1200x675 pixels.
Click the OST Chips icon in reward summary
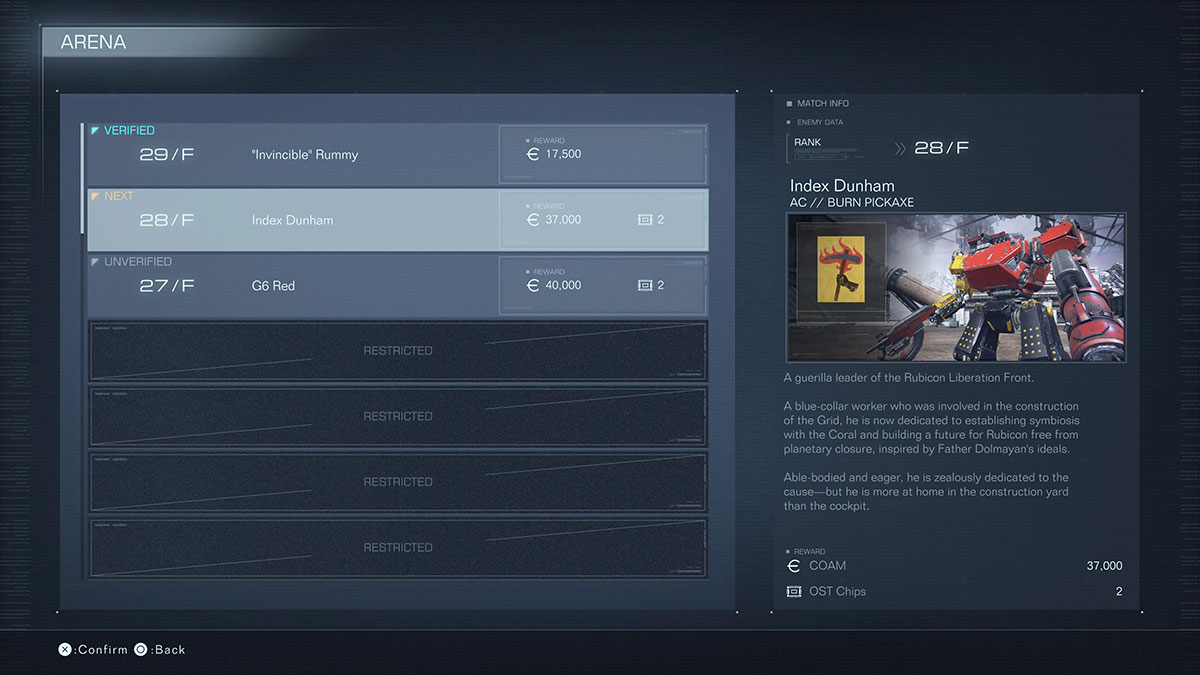point(794,592)
